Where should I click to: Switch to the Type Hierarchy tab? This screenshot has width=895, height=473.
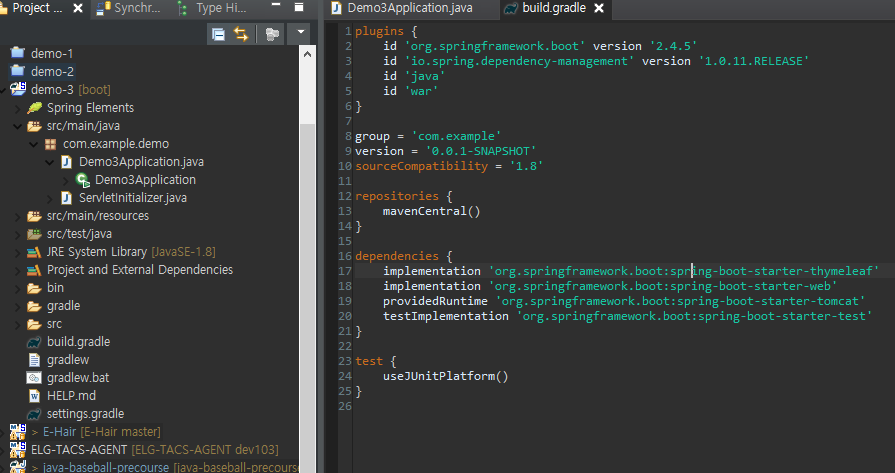click(x=213, y=8)
